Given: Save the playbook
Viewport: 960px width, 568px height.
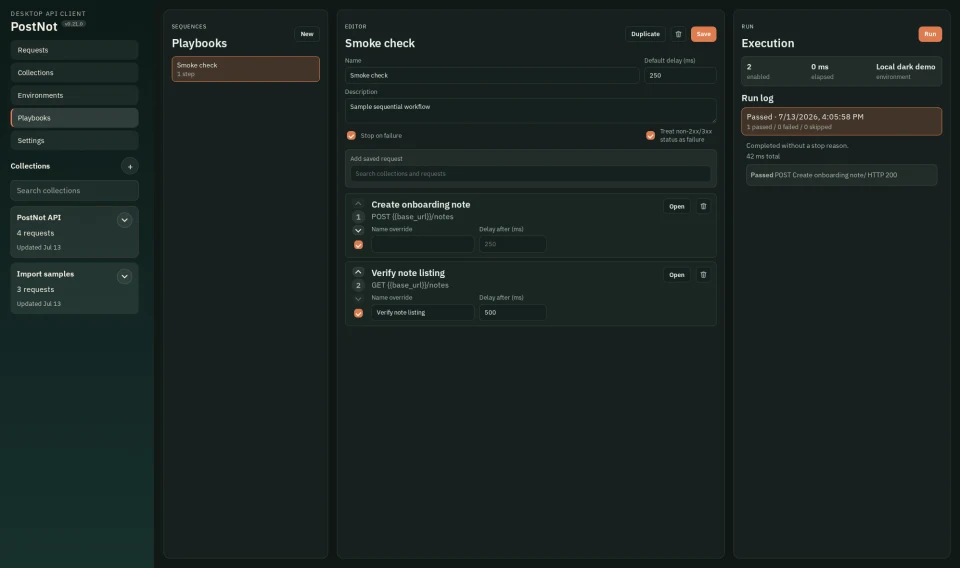Looking at the screenshot, I should coord(703,34).
